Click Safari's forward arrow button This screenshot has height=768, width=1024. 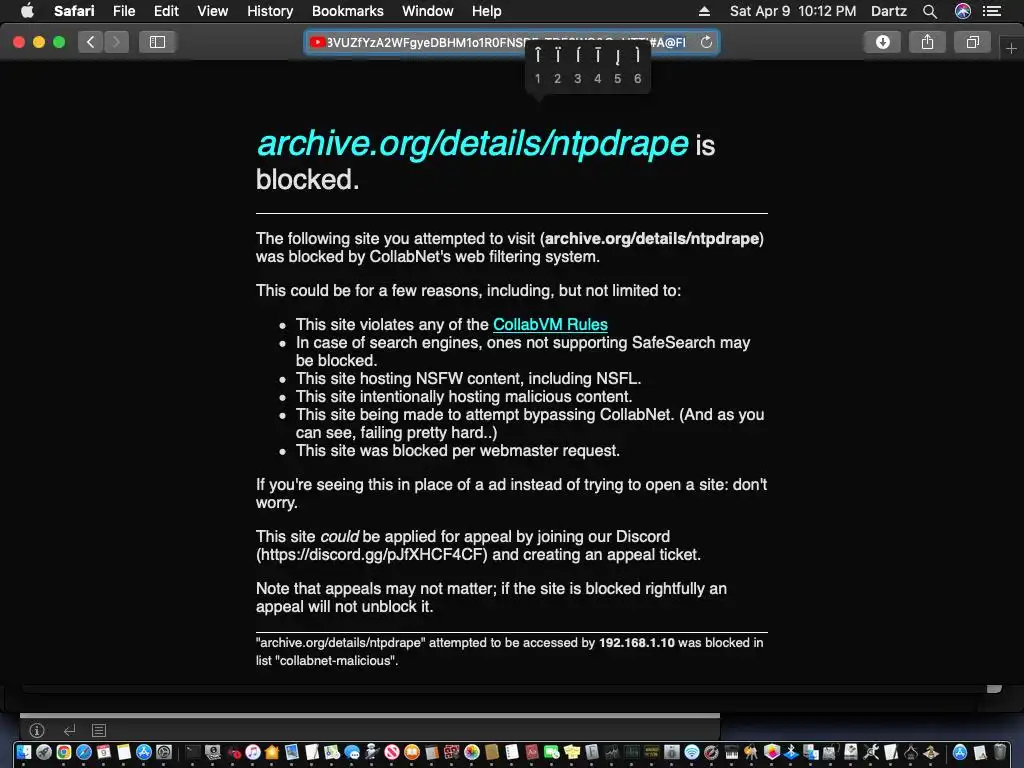click(x=116, y=42)
